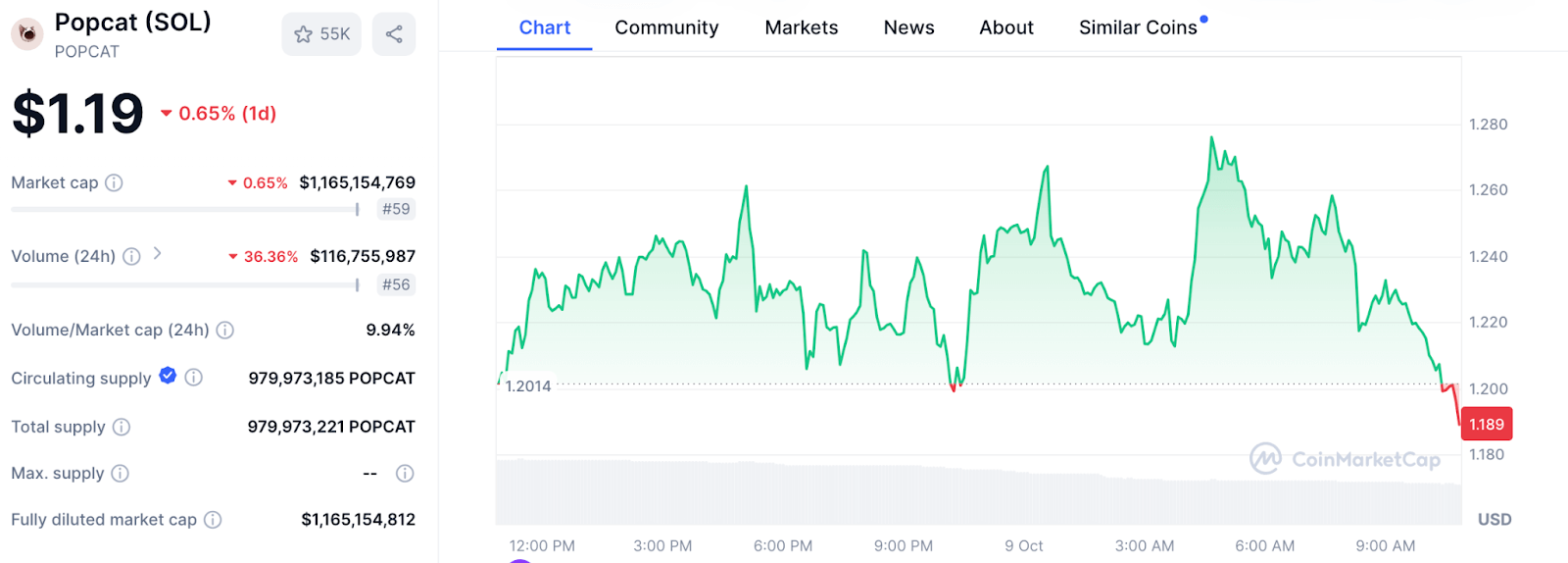
Task: Click the Market cap label text
Action: (55, 182)
